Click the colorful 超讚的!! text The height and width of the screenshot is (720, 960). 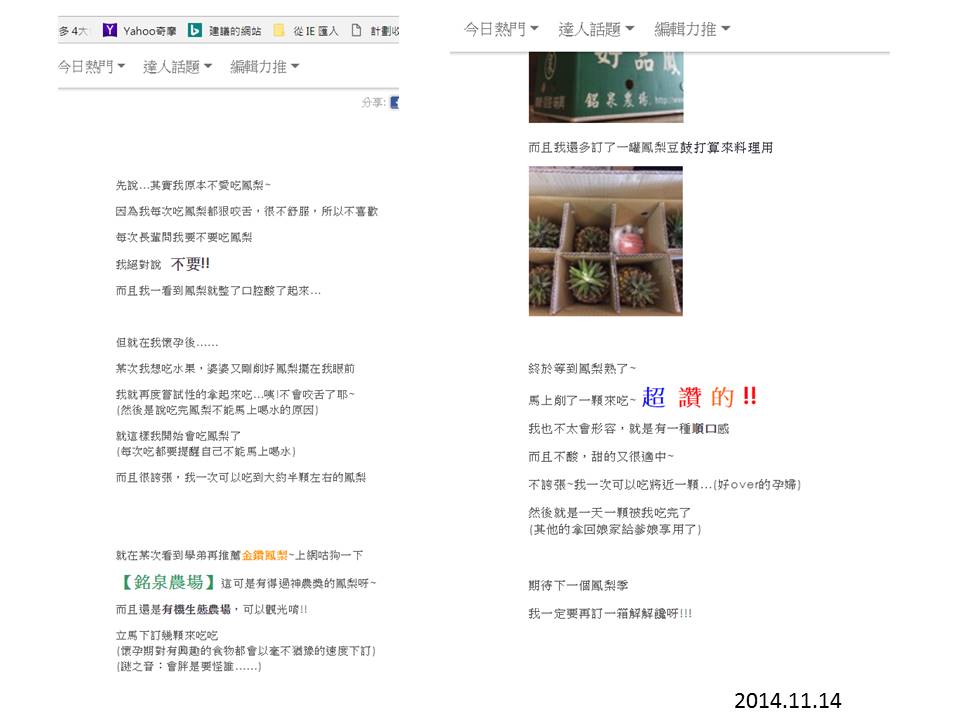coord(699,397)
